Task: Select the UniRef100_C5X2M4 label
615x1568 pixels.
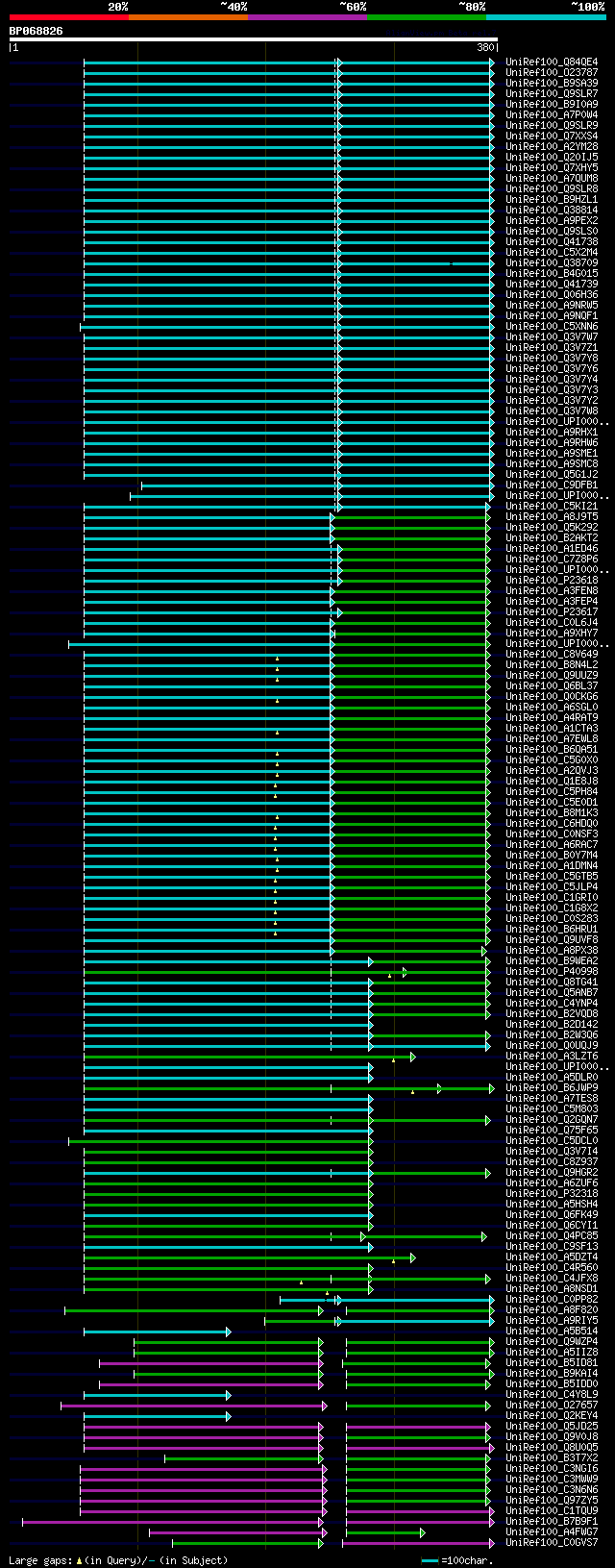Action: (x=552, y=253)
